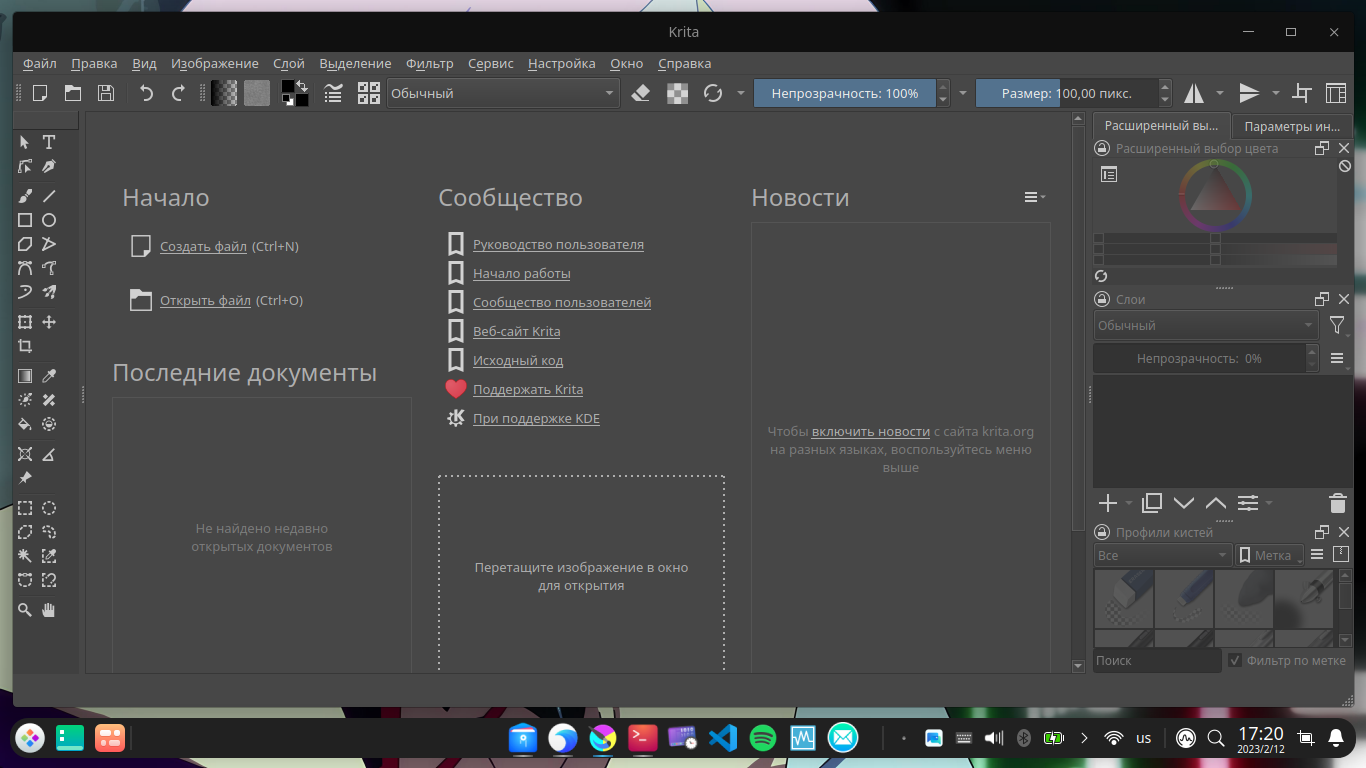Click the save floppy disk icon
1366x768 pixels.
[106, 93]
